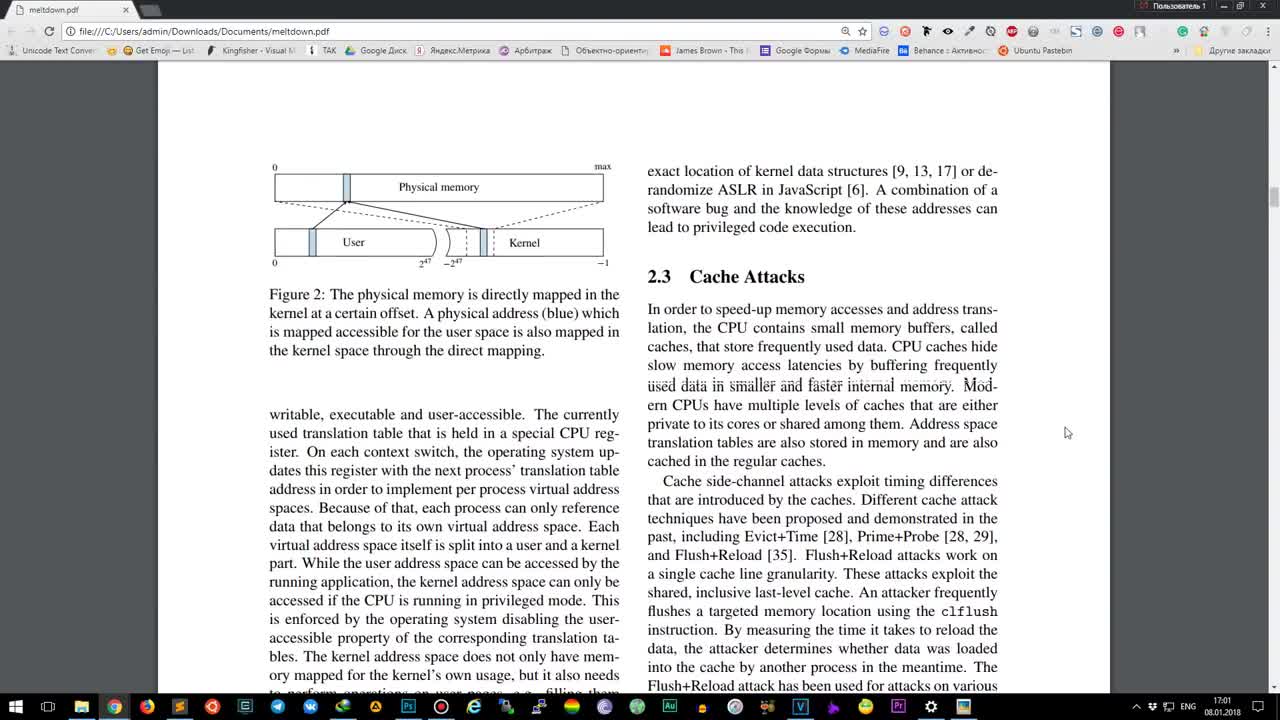The width and height of the screenshot is (1280, 720).
Task: Launch Photoshop from taskbar
Action: point(408,706)
